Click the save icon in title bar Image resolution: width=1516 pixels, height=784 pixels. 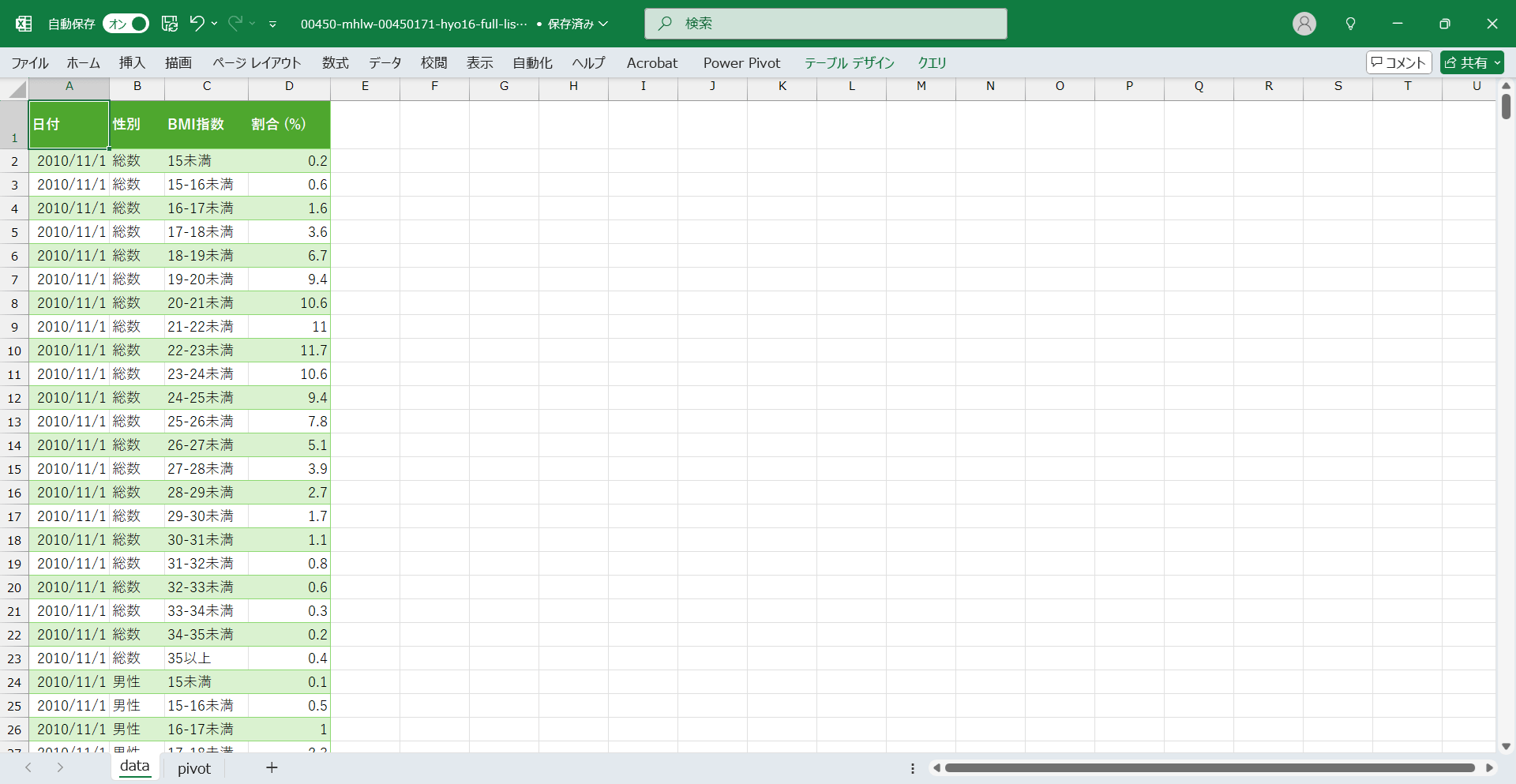point(170,24)
